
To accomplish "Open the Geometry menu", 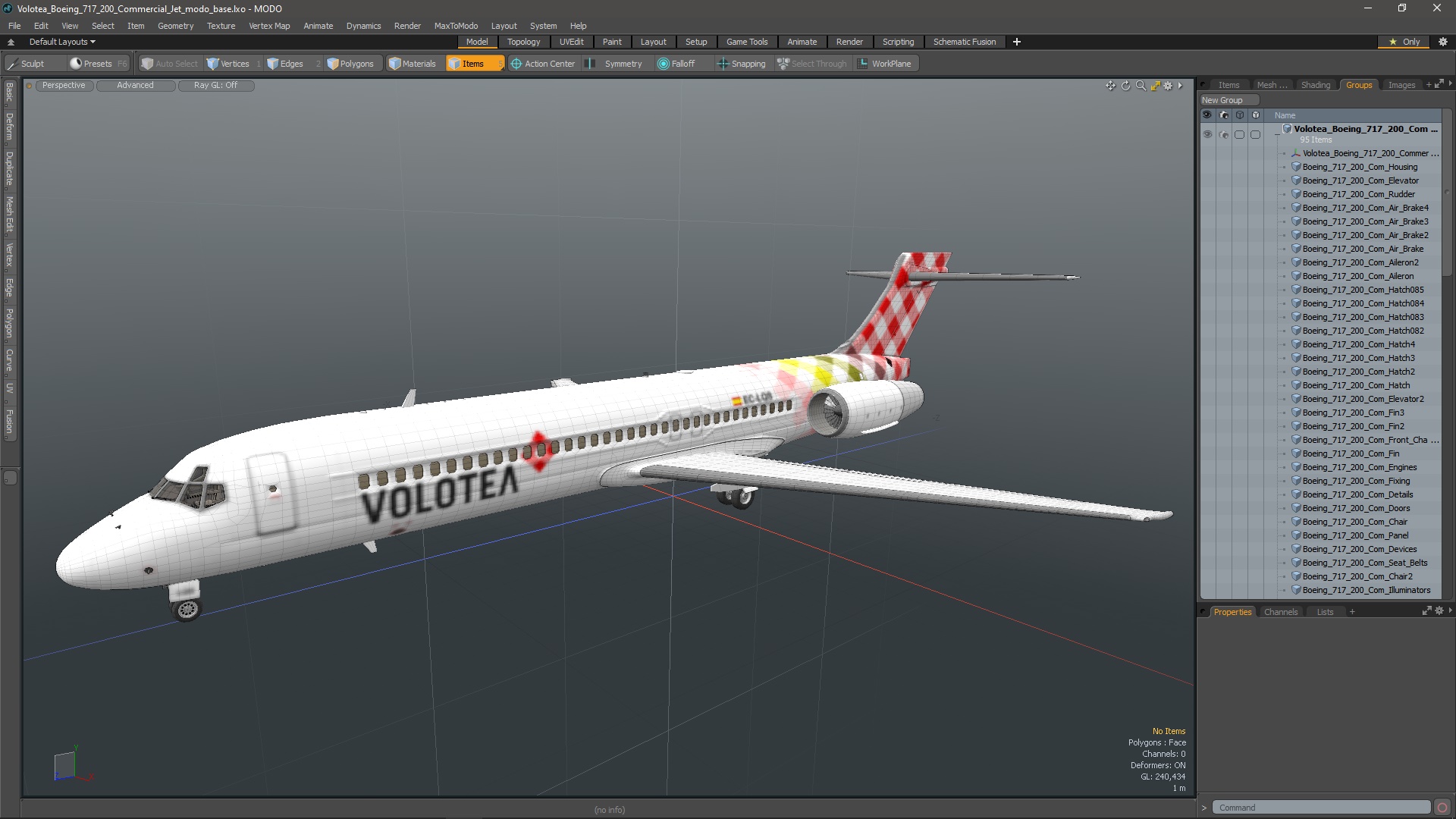I will pos(175,26).
